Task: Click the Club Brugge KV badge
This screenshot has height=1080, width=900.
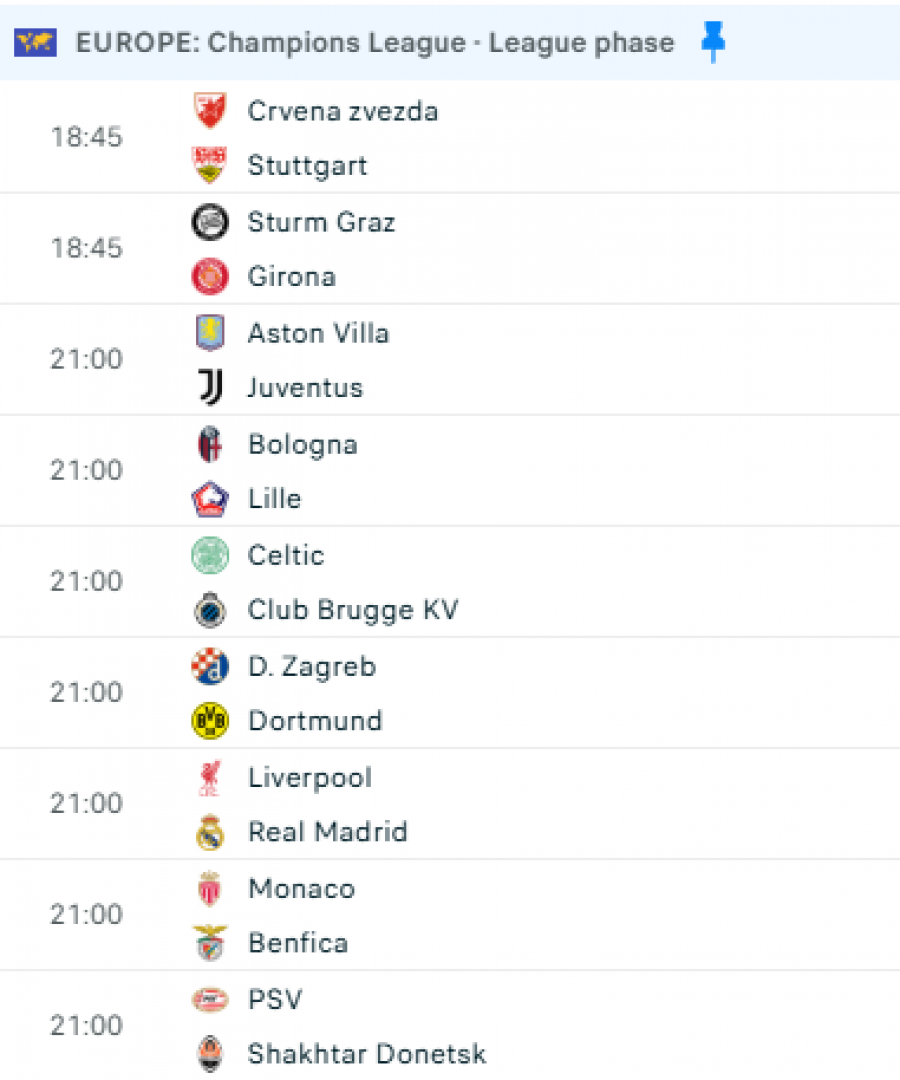Action: [210, 610]
